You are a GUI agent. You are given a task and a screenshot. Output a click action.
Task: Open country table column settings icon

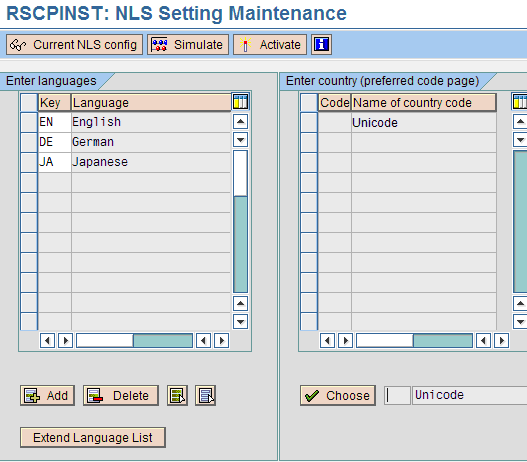pos(519,102)
